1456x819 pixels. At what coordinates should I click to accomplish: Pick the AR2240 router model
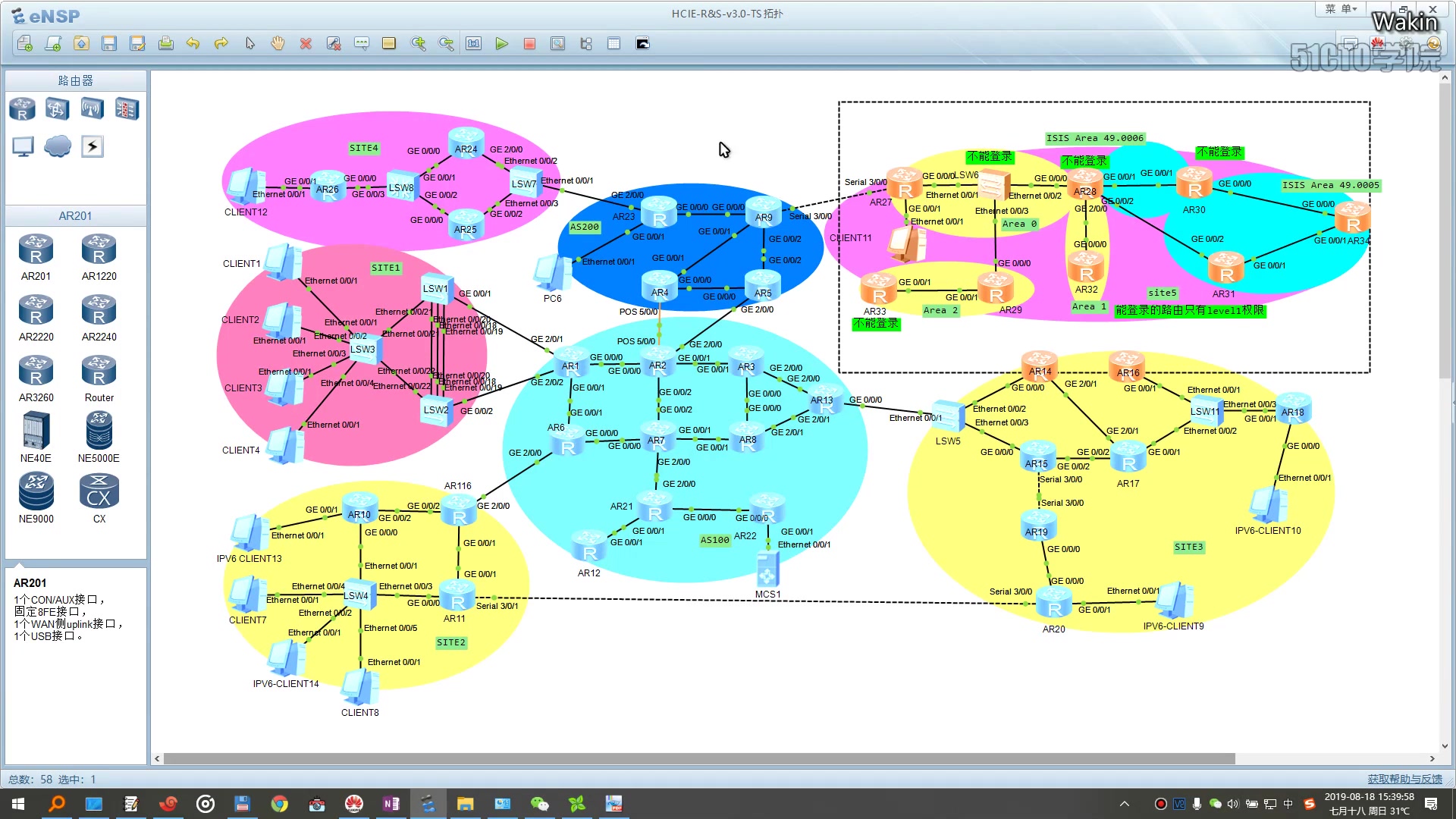click(x=99, y=318)
